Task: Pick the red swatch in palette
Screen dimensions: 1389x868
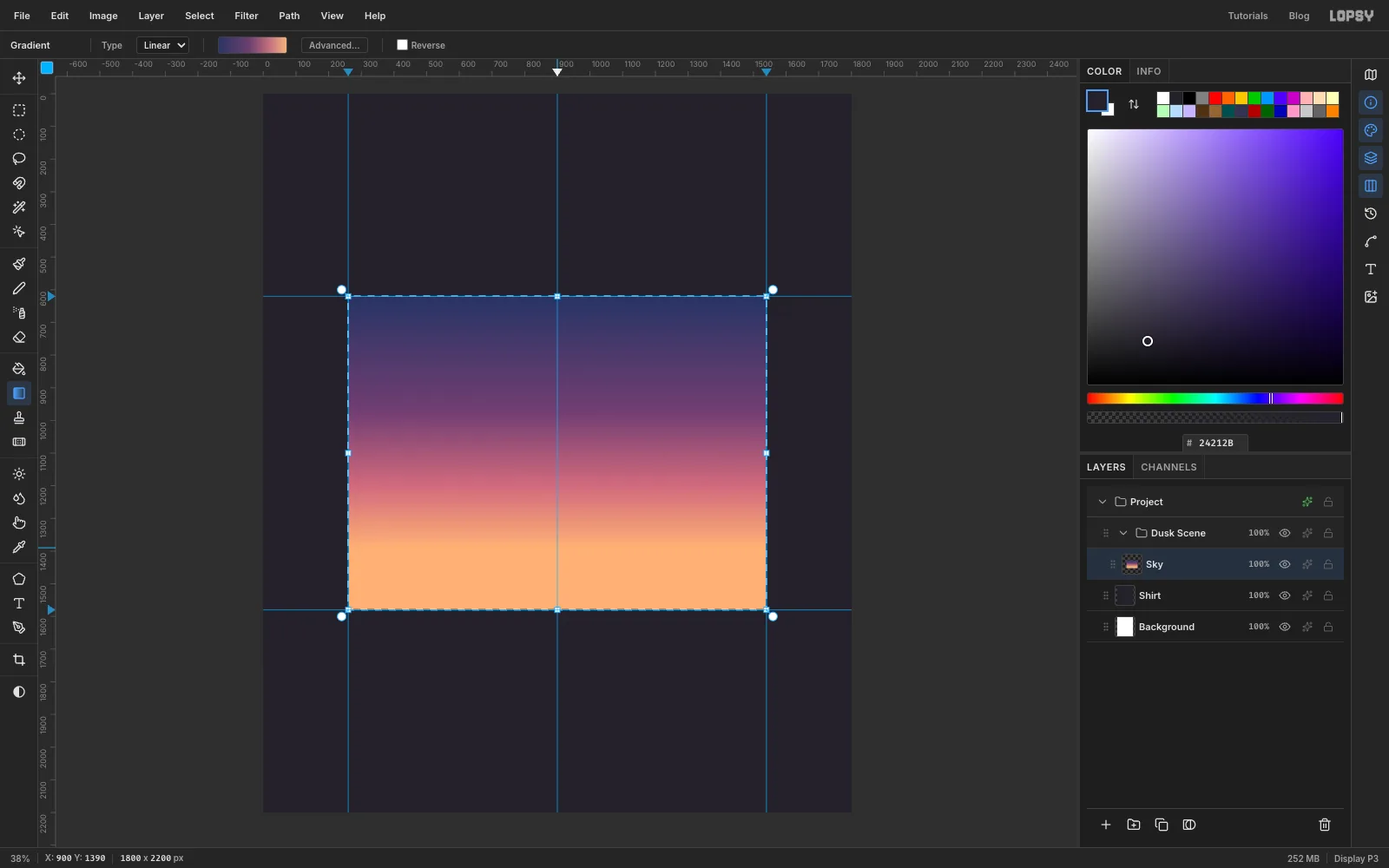Action: pyautogui.click(x=1215, y=98)
